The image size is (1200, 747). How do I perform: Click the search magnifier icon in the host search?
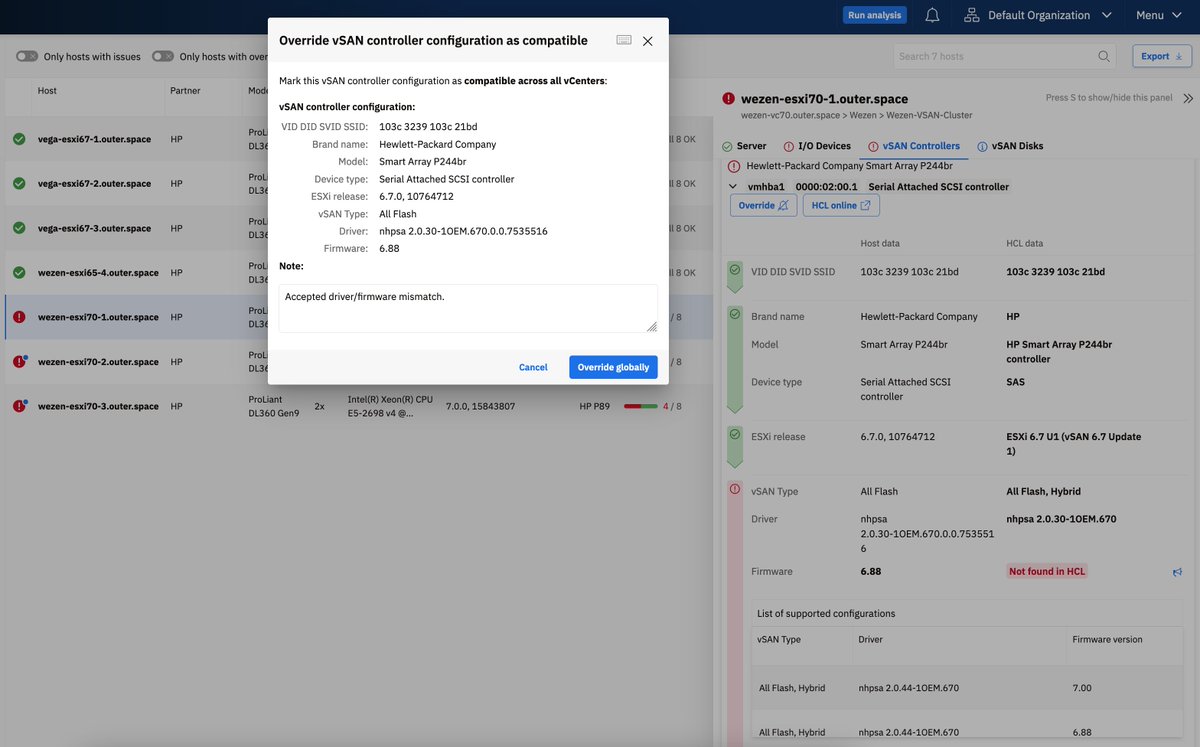coord(1103,55)
